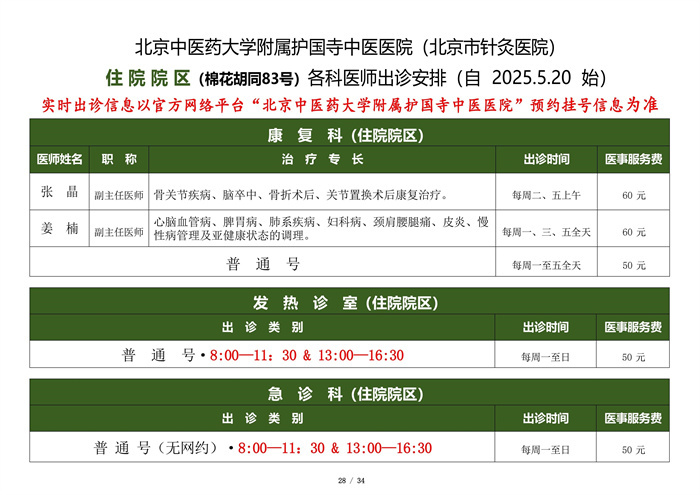Screen dimensions: 700x495
Task: Click column header 医师姓名
Action: click(59, 159)
